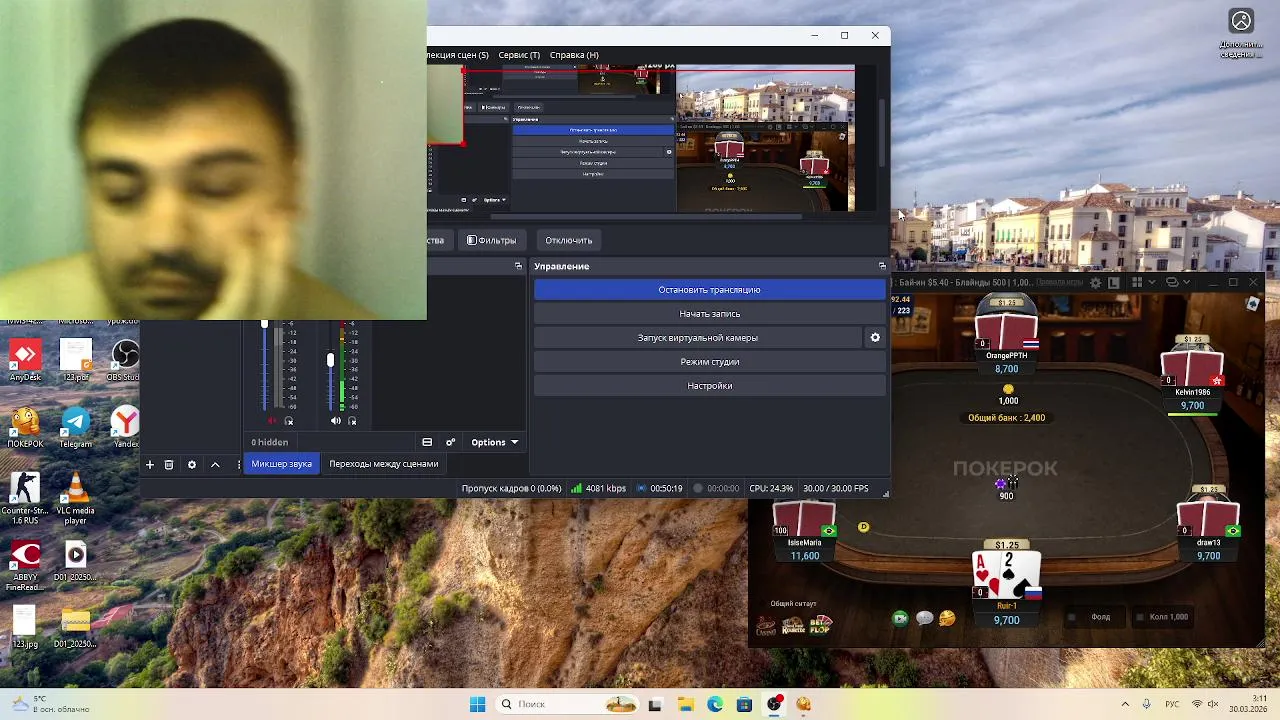Select player Kelvin1986 at the table

(1192, 373)
